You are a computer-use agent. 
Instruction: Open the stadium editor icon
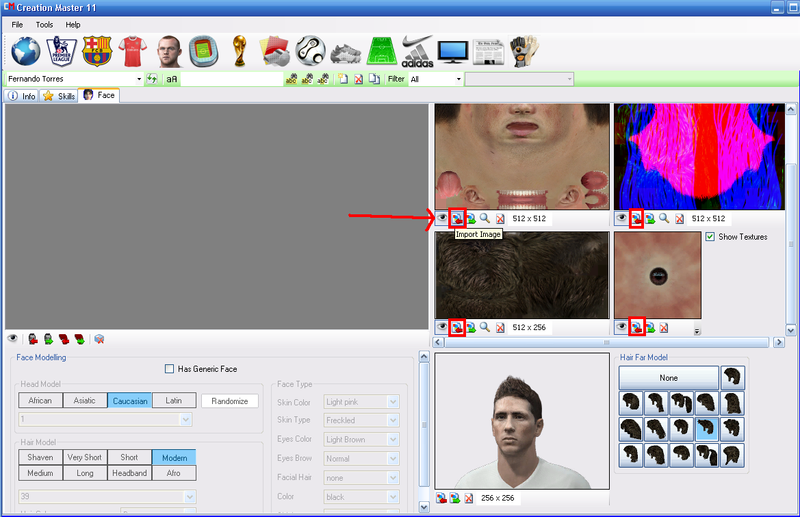[204, 50]
